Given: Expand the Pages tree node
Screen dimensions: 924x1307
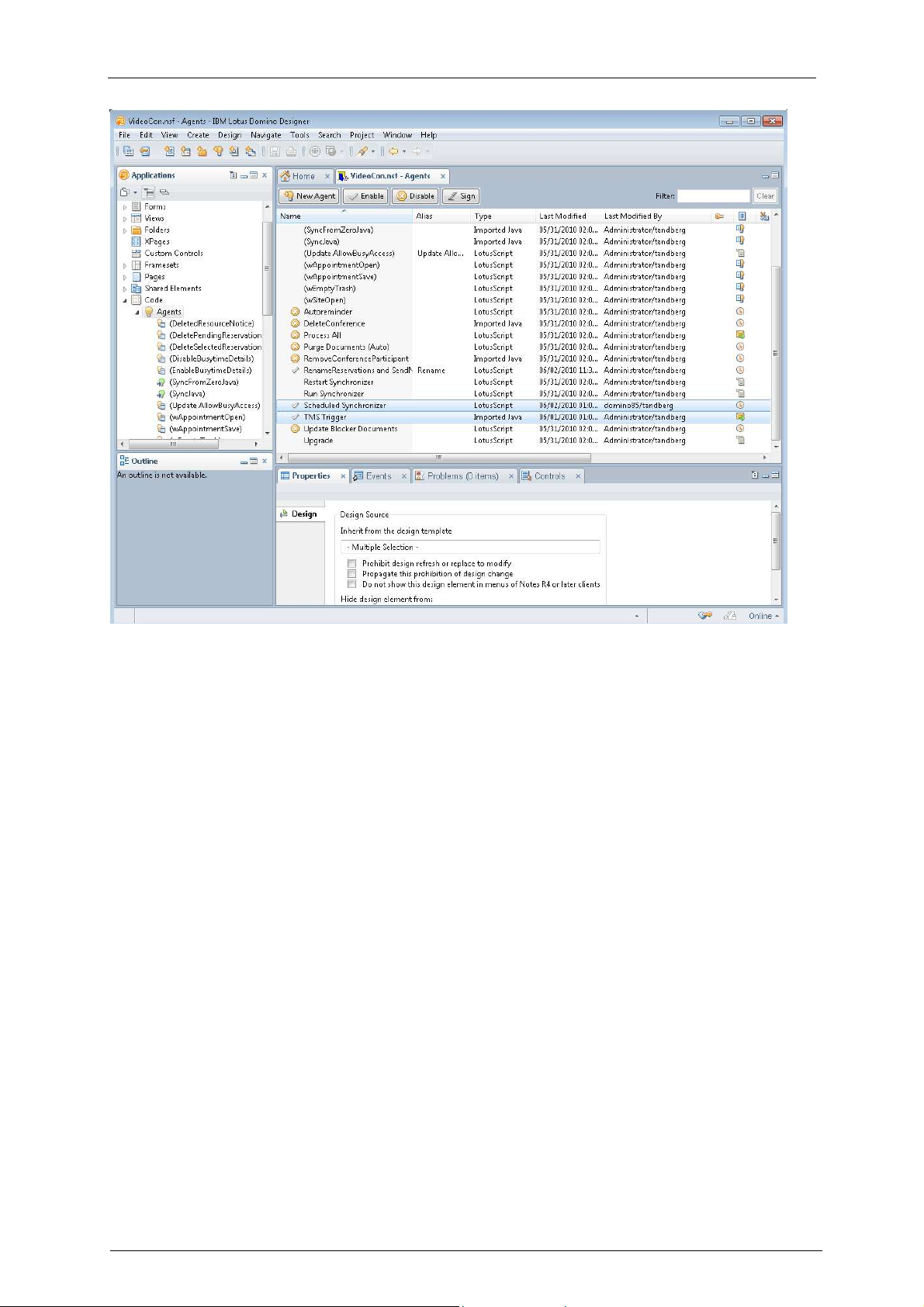Looking at the screenshot, I should [x=125, y=277].
